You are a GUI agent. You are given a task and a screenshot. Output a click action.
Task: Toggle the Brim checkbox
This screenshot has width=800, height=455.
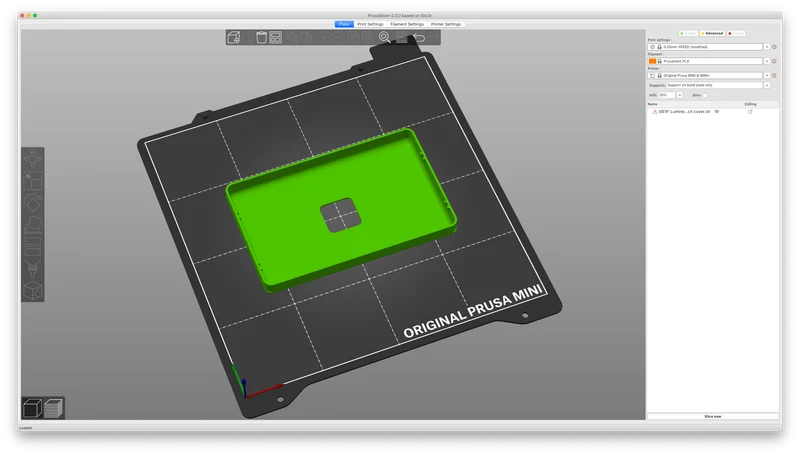705,95
